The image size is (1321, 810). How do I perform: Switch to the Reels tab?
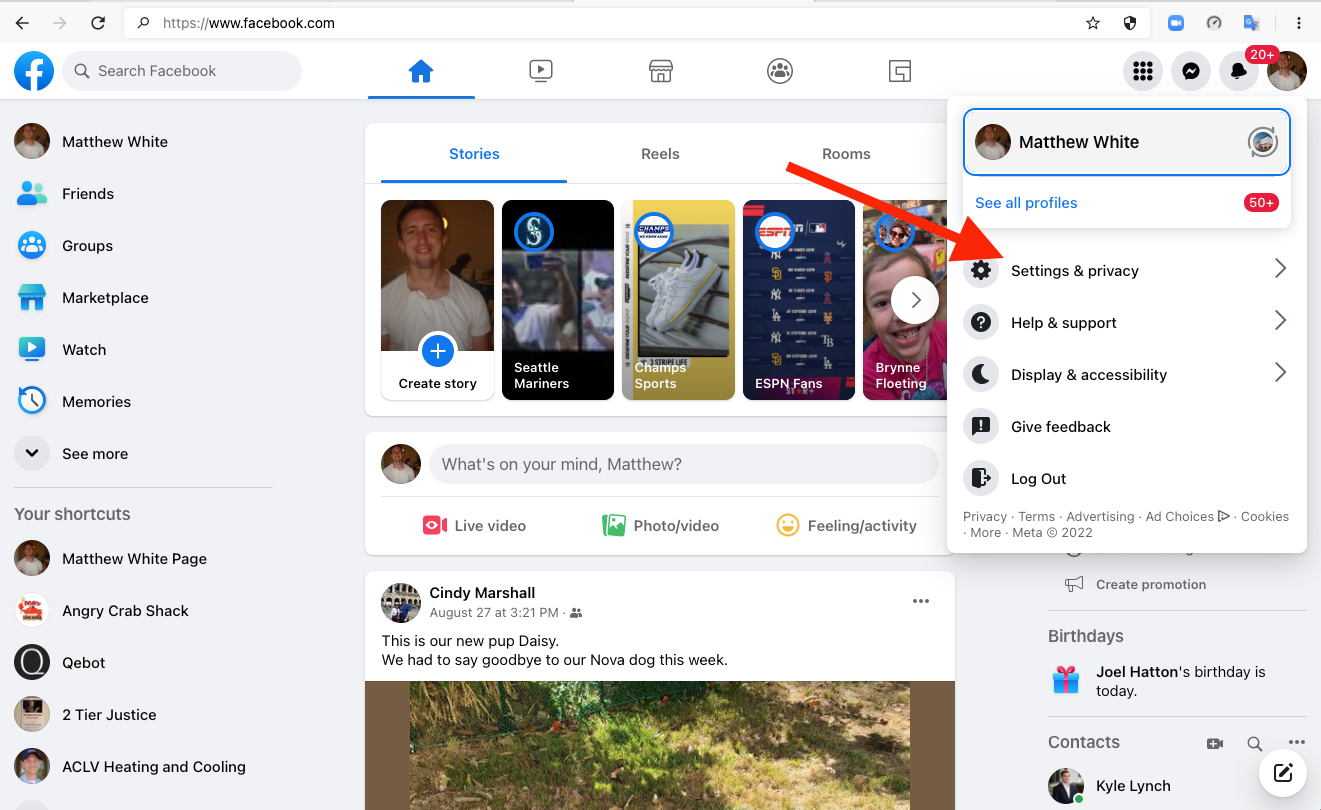pyautogui.click(x=660, y=154)
